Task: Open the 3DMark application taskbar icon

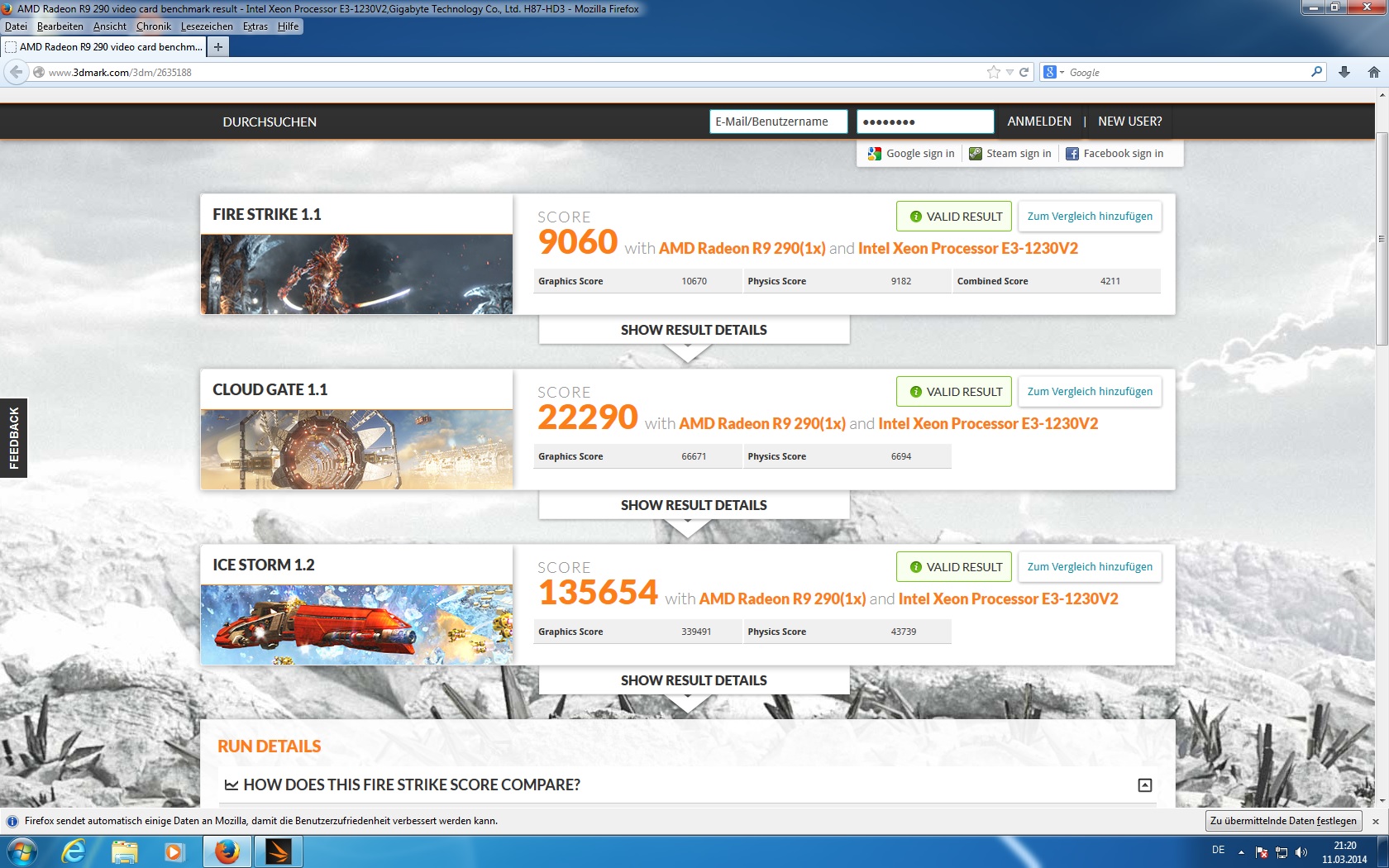Action: pos(278,851)
